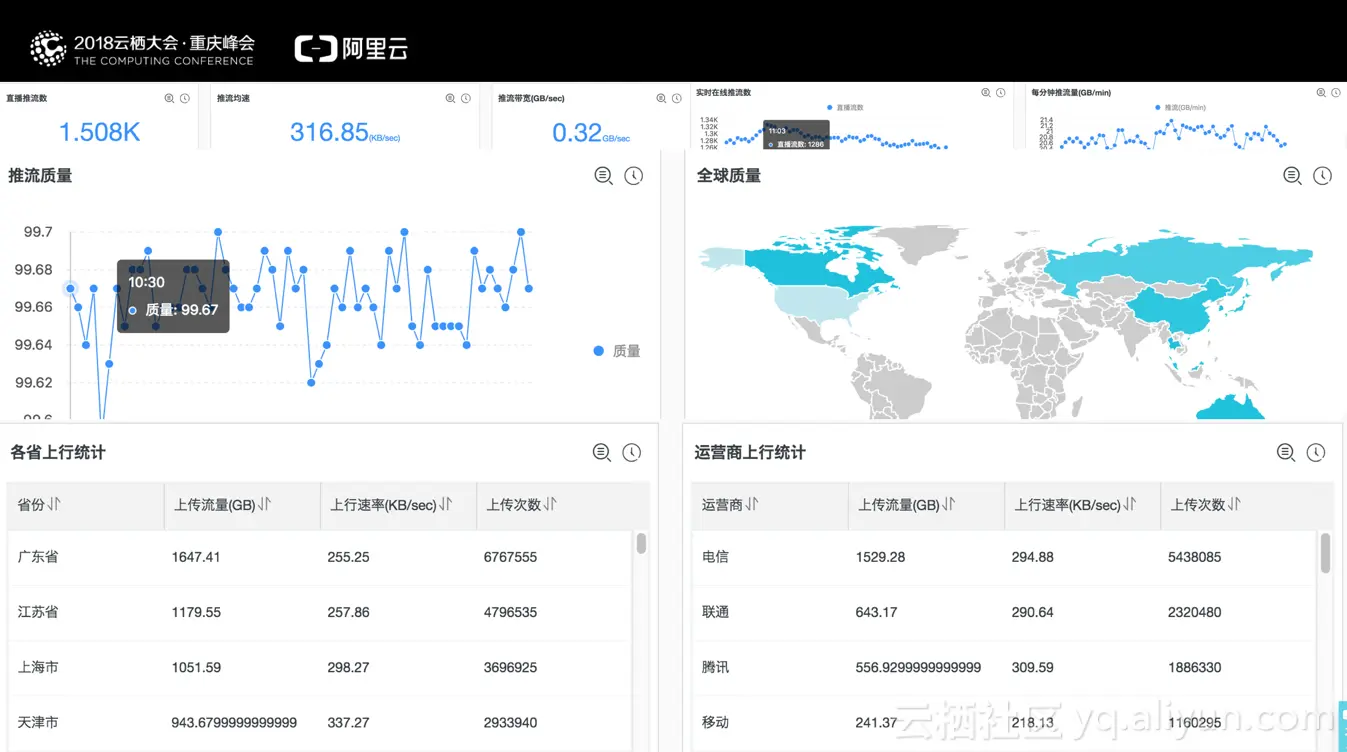Select the 广东省 row cell
Image resolution: width=1347 pixels, height=752 pixels.
point(38,557)
